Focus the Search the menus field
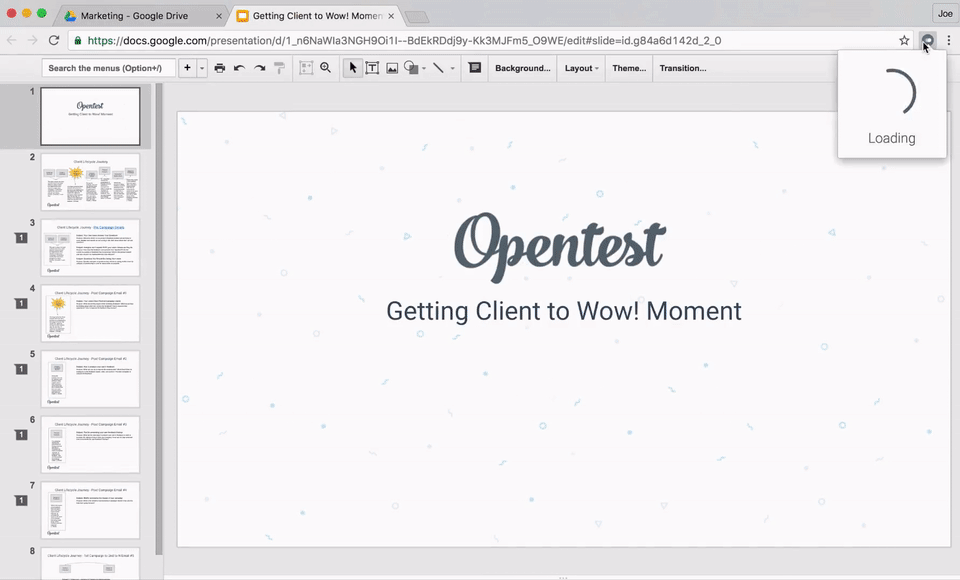The height and width of the screenshot is (580, 960). pyautogui.click(x=108, y=68)
